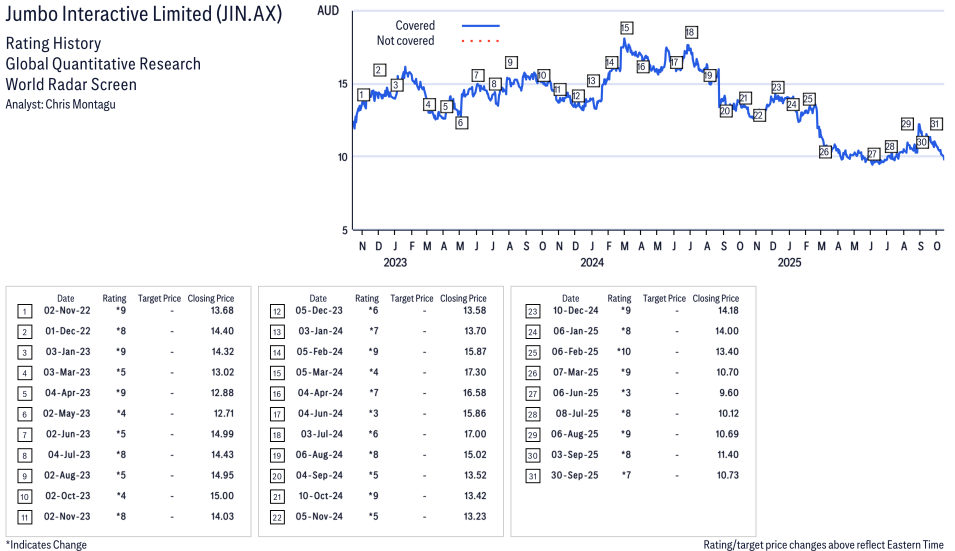955x551 pixels.
Task: Click the blue Covered legend line
Action: (x=480, y=26)
